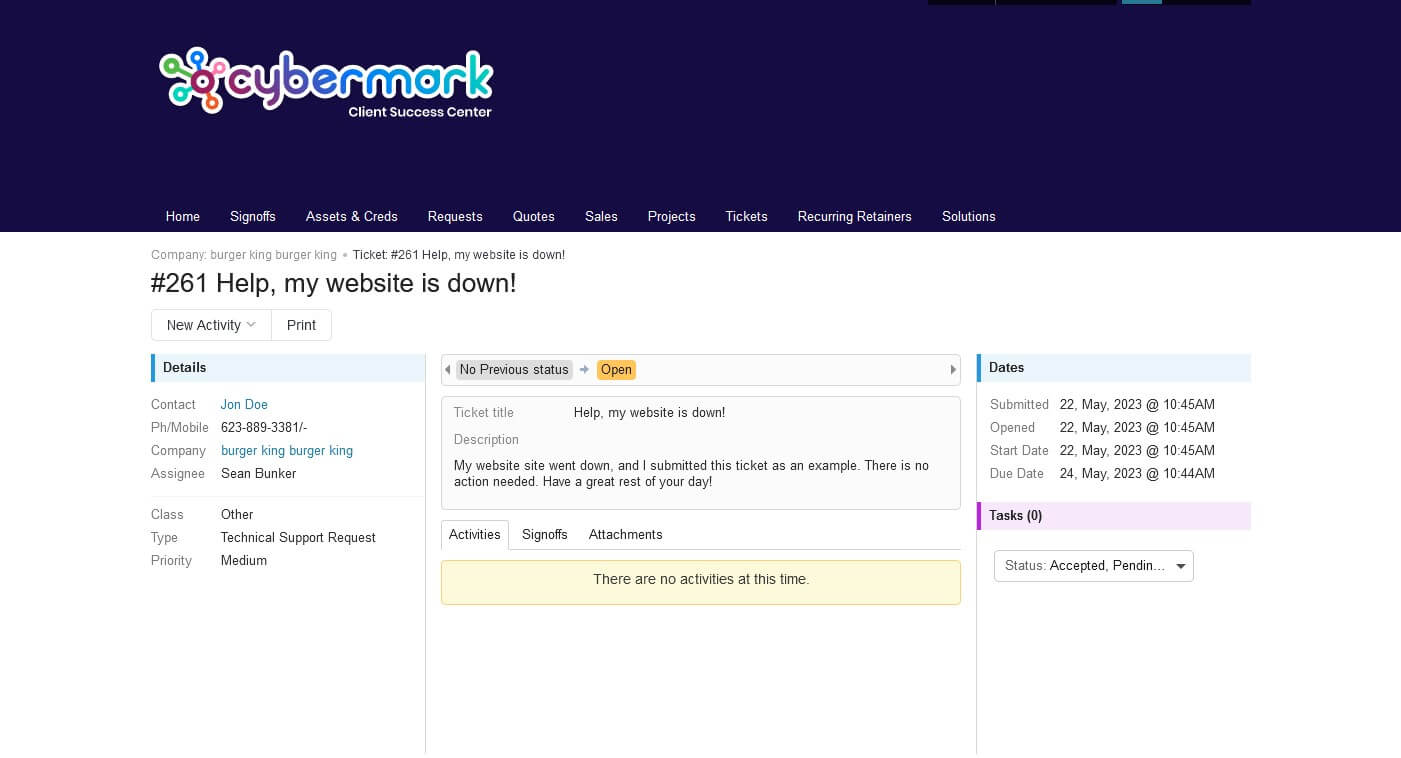Open contact Jon Doe link
The height and width of the screenshot is (758, 1401).
244,405
